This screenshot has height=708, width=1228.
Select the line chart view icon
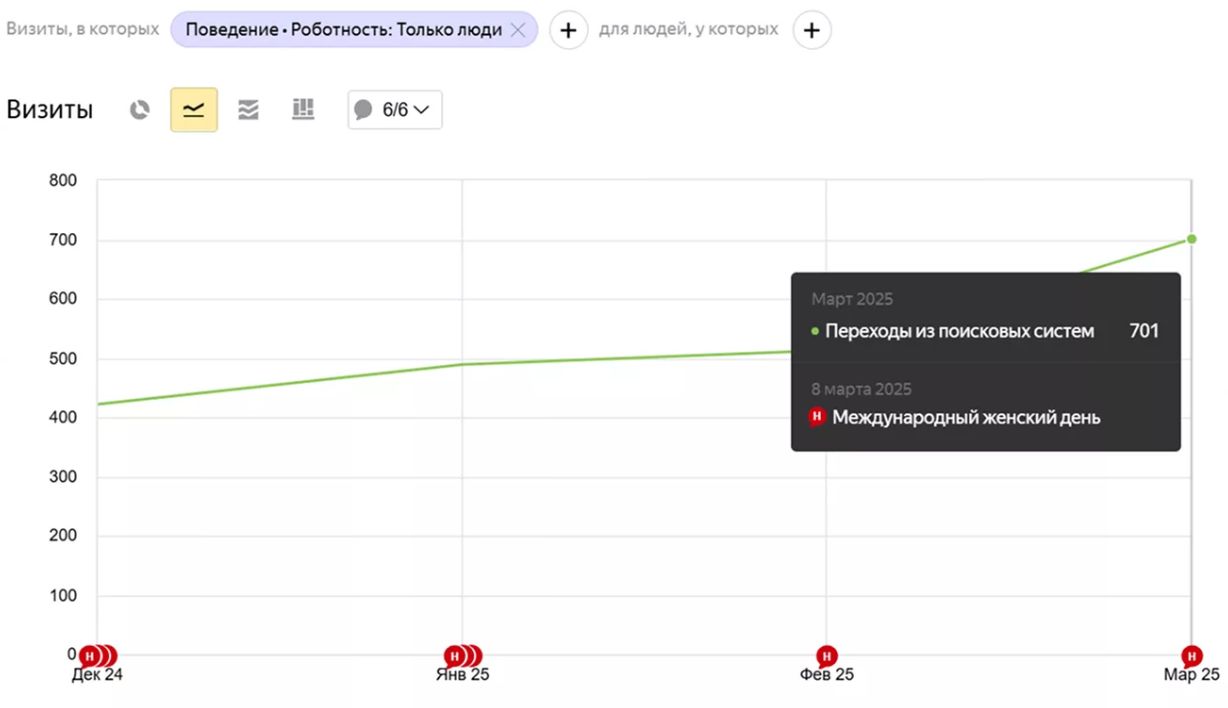coord(194,110)
